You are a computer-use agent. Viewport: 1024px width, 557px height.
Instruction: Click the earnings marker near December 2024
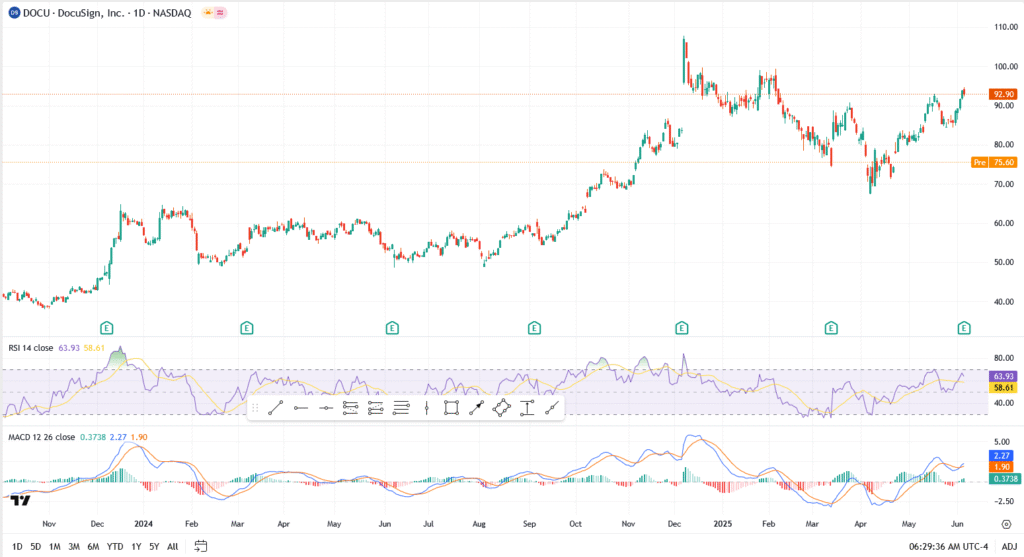click(682, 327)
